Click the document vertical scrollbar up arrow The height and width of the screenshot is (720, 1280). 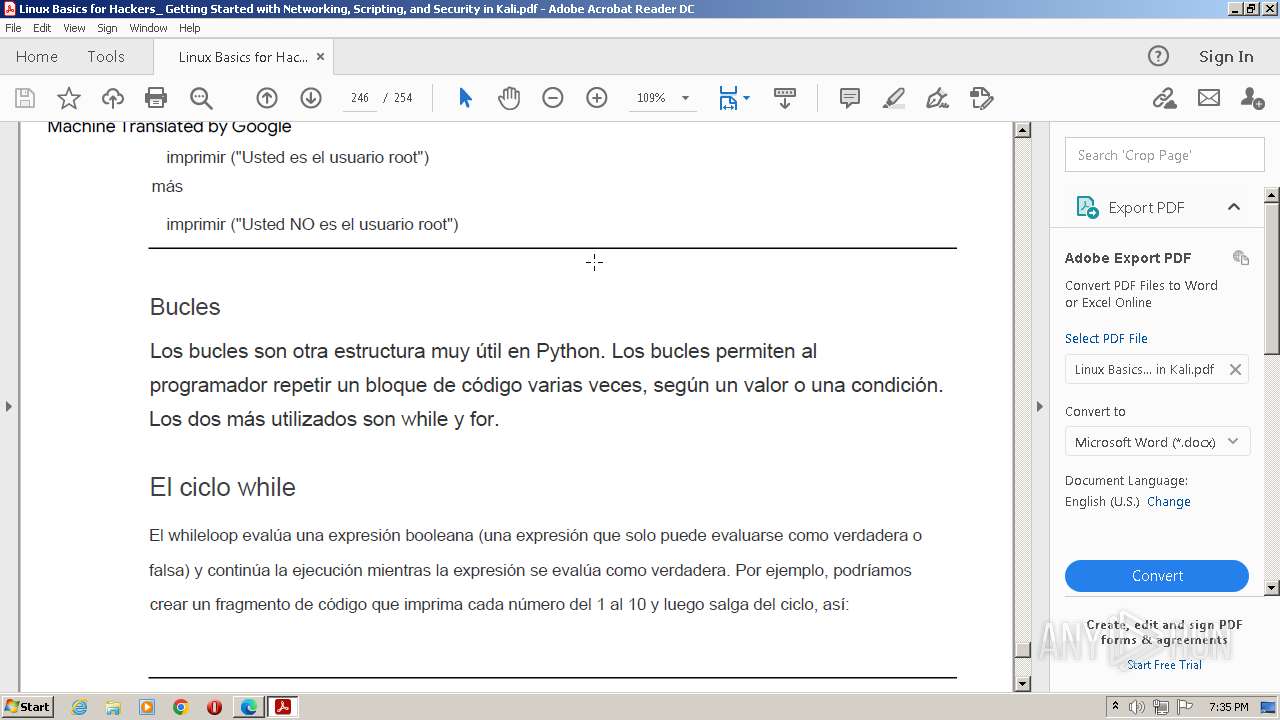coord(1022,130)
